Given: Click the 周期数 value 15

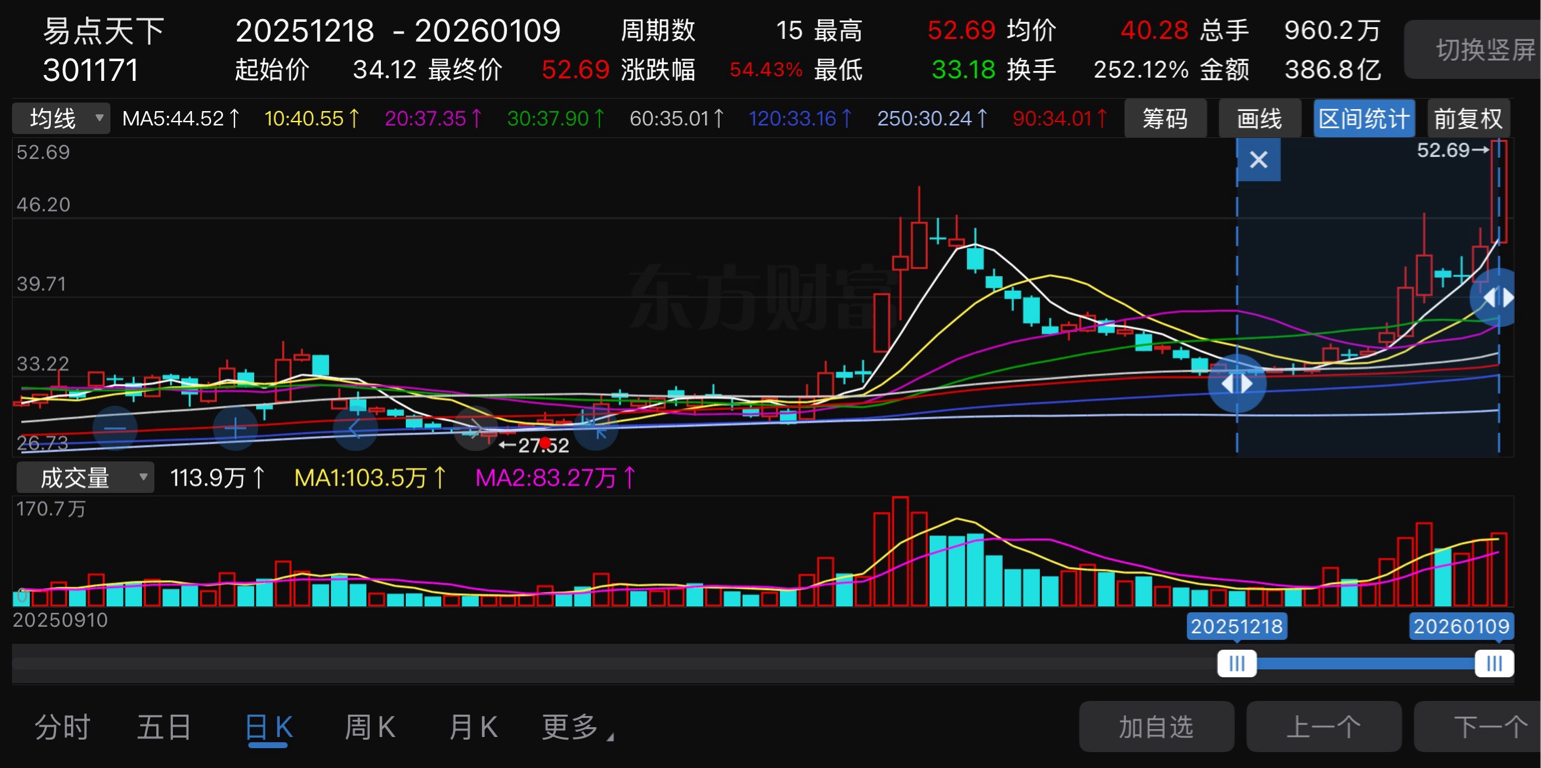Looking at the screenshot, I should (790, 31).
